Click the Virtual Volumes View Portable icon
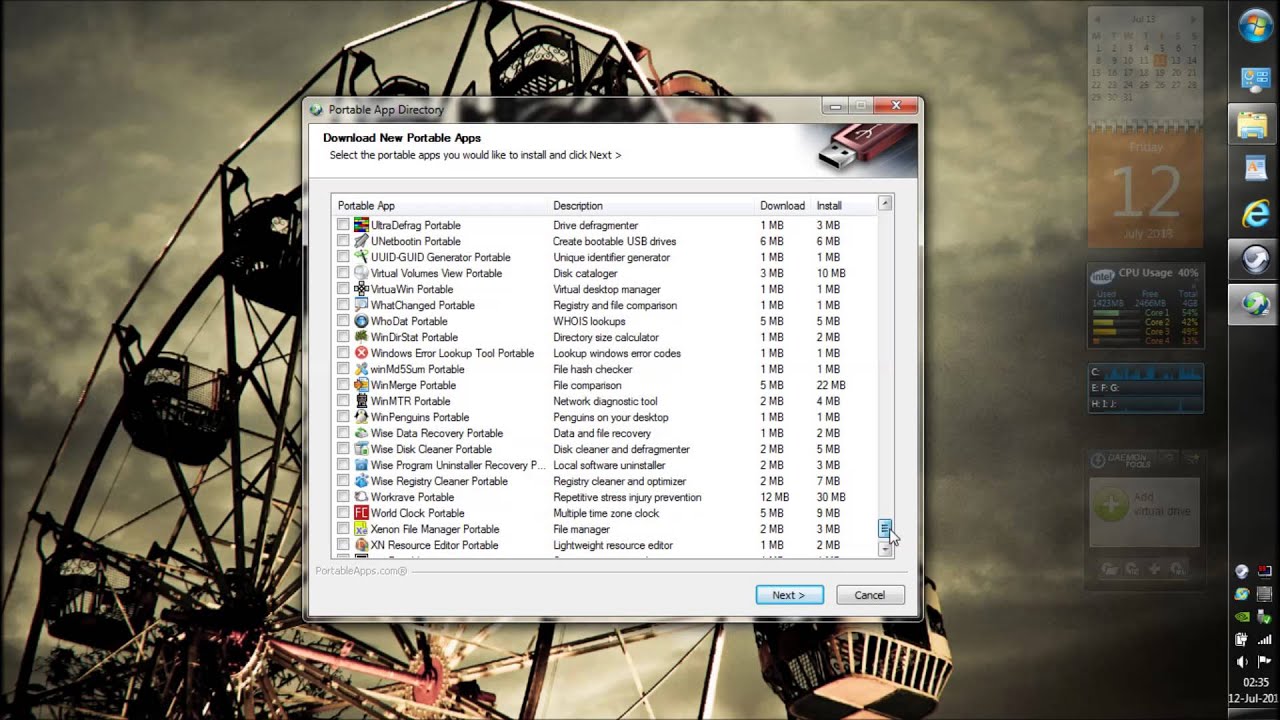This screenshot has width=1280, height=720. (x=361, y=273)
